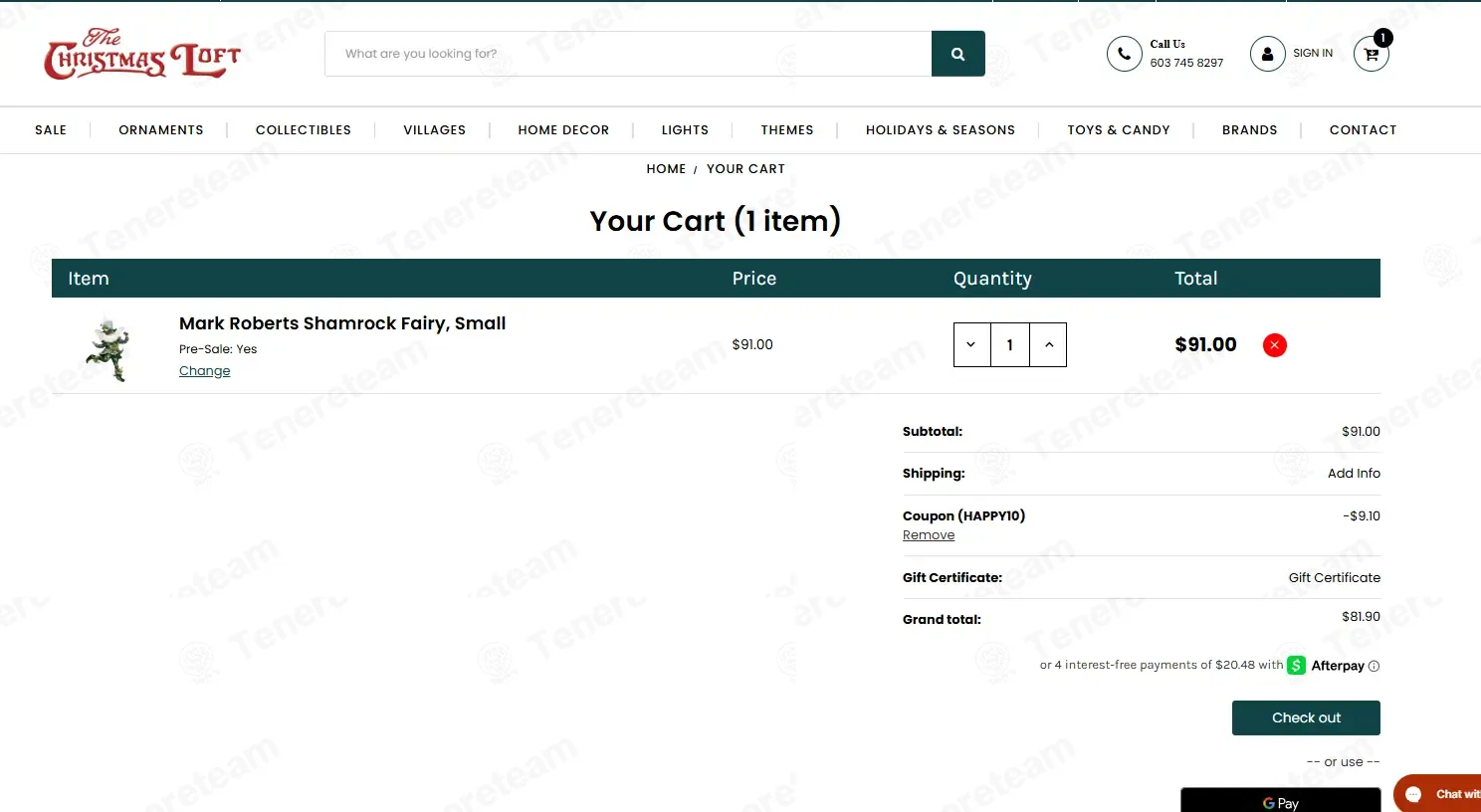Increase quantity with up arrow
Viewport: 1481px width, 812px height.
click(1048, 344)
